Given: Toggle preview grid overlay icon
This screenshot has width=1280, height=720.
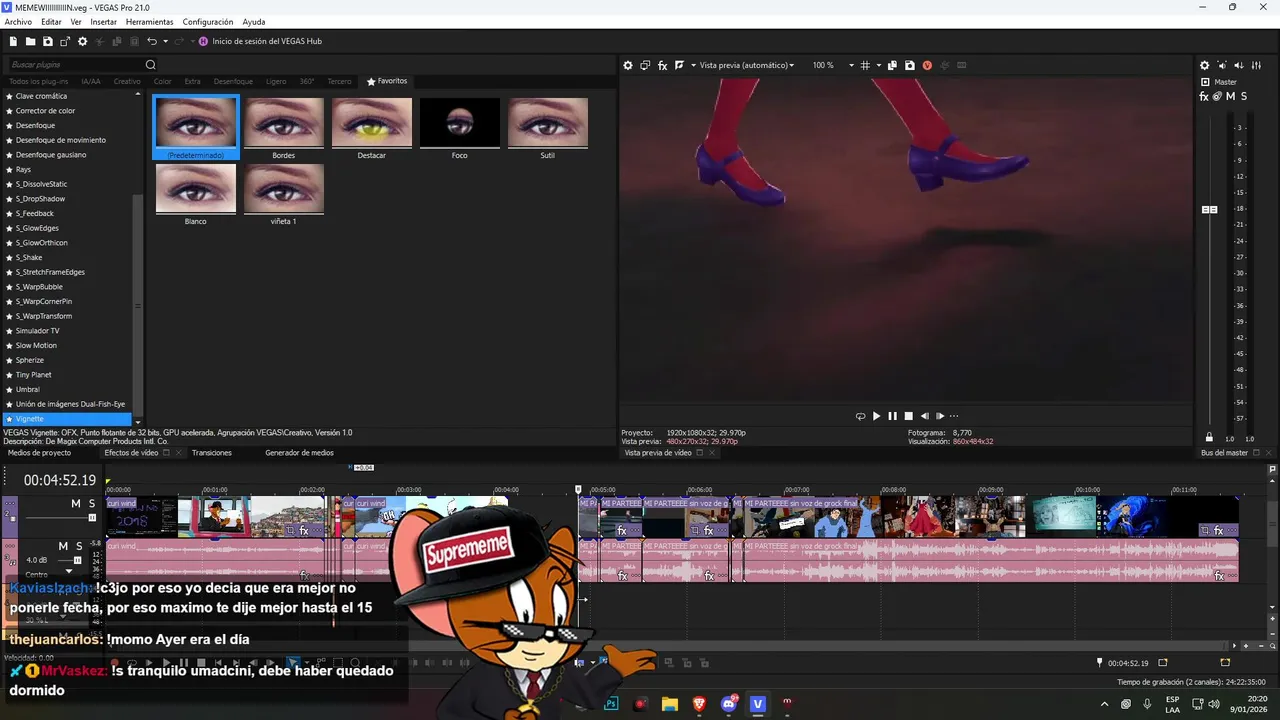Looking at the screenshot, I should pyautogui.click(x=865, y=65).
